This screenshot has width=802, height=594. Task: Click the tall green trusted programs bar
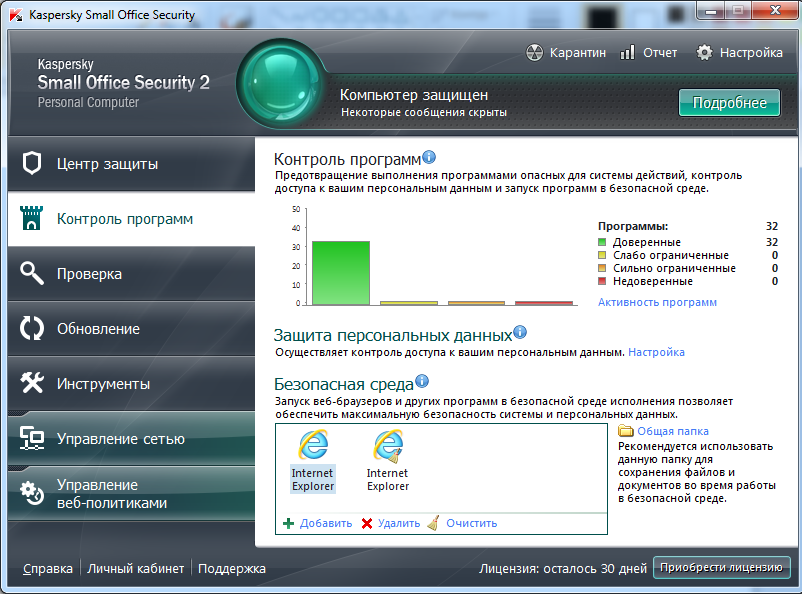[341, 273]
